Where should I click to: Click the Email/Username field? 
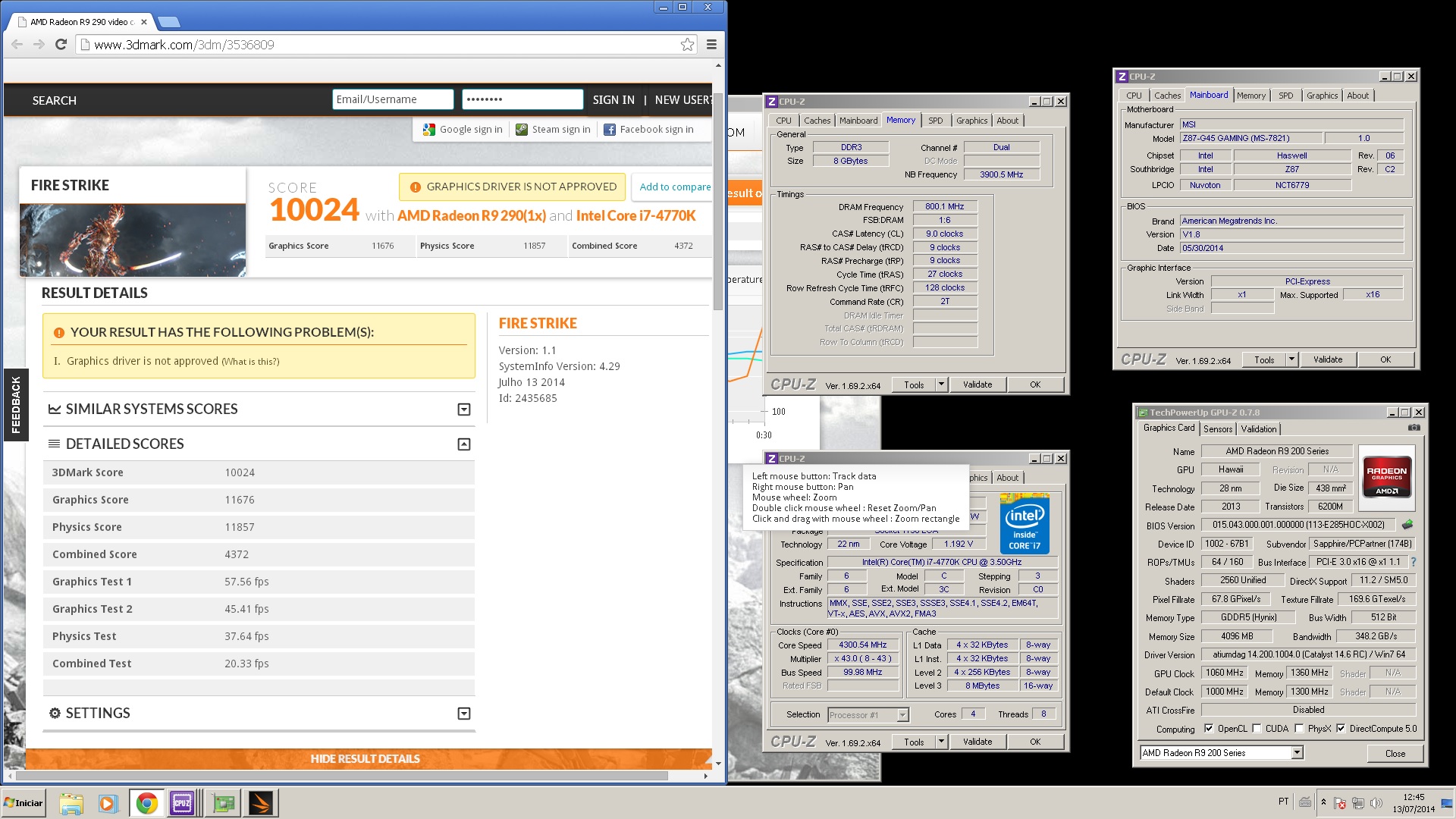click(x=393, y=99)
